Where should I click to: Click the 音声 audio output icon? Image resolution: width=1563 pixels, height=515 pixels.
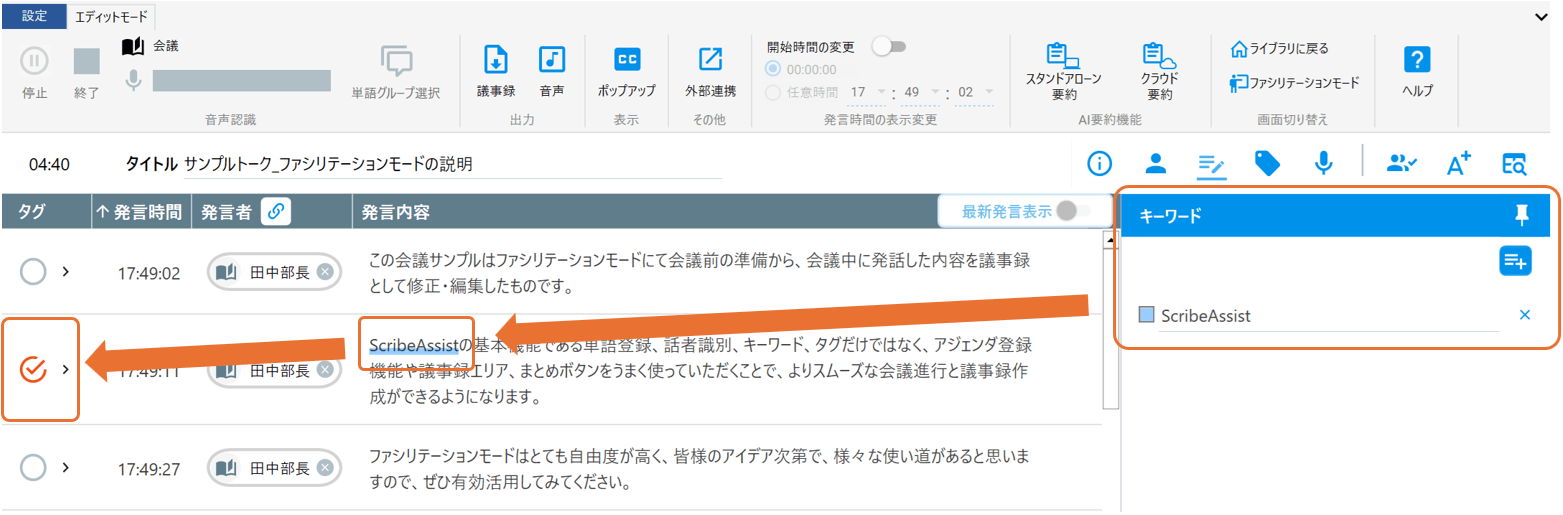click(551, 61)
